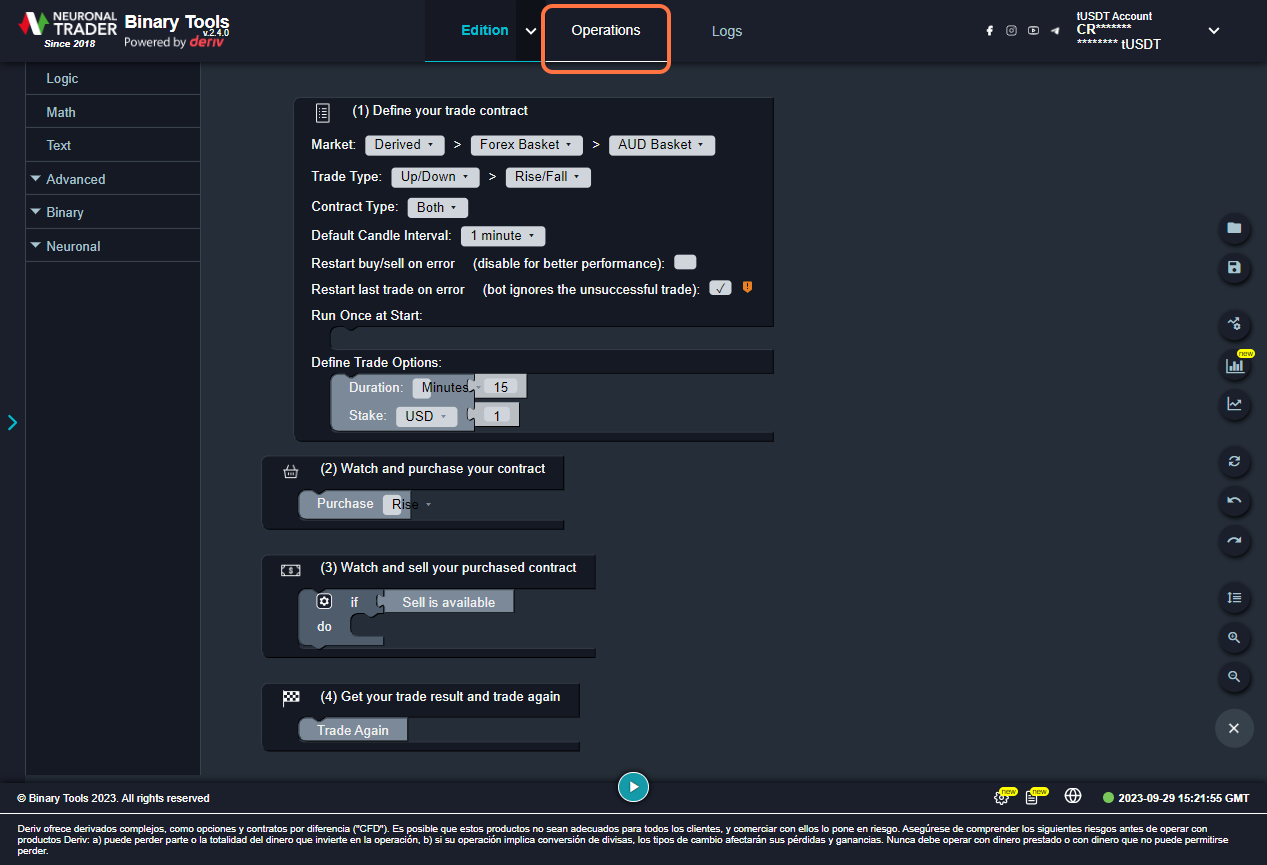Redo the last undone change
The image size is (1267, 865).
(1234, 541)
